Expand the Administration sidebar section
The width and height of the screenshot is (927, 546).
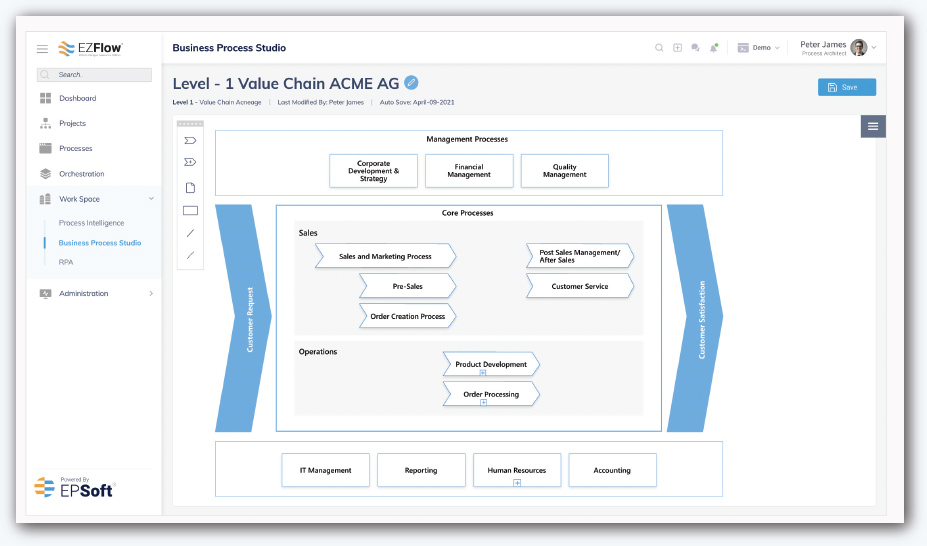(x=151, y=293)
